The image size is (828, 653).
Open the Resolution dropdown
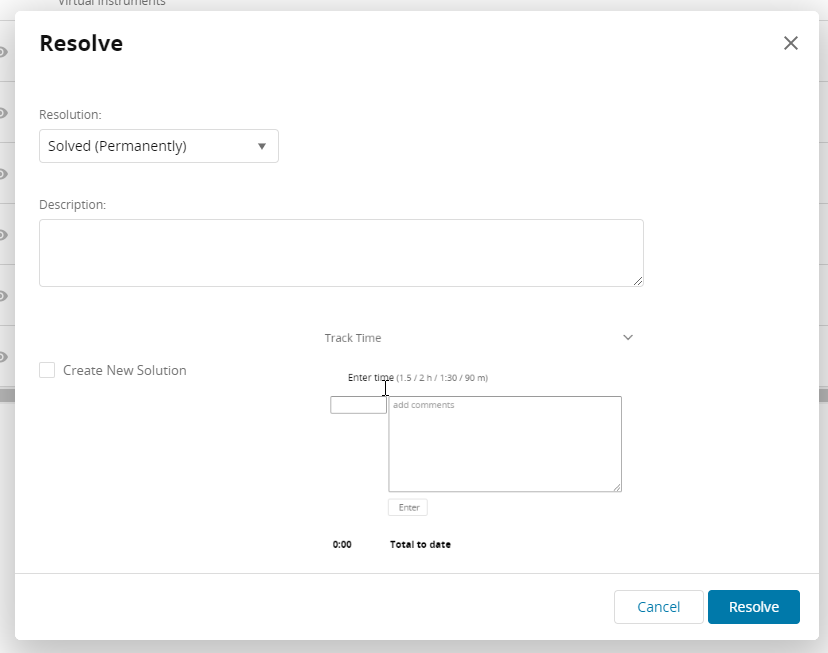click(159, 146)
